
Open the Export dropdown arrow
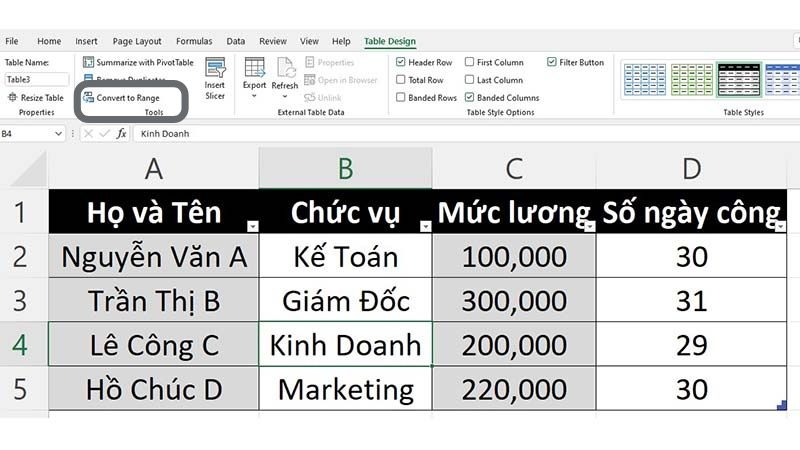[254, 95]
